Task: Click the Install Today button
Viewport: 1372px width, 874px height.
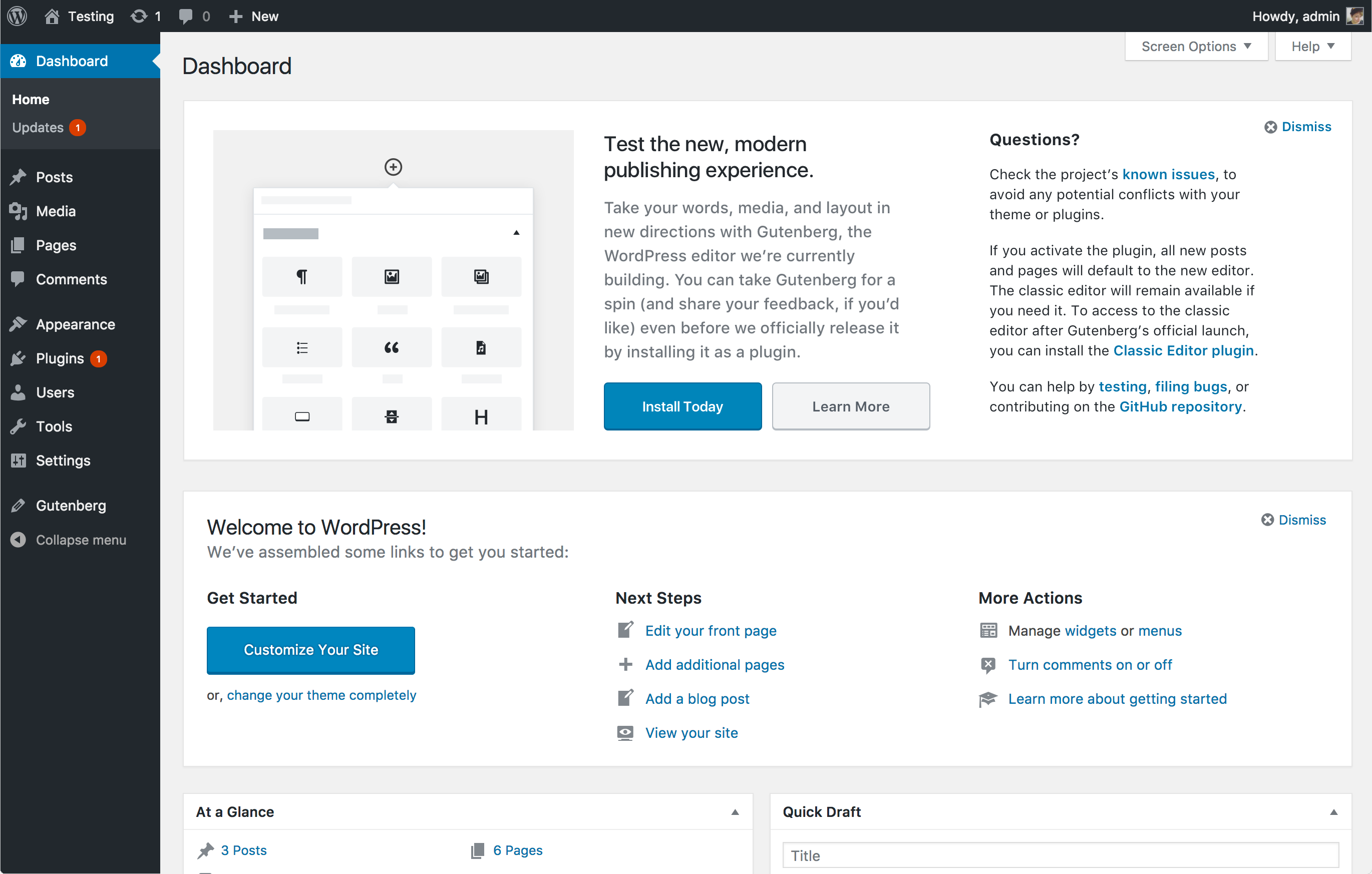Action: pos(682,406)
